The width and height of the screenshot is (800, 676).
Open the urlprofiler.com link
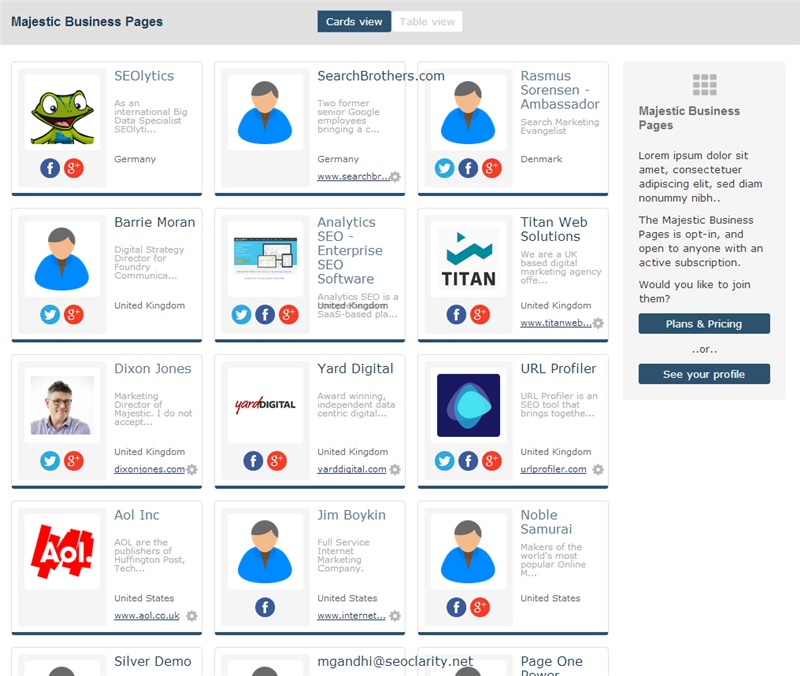(x=553, y=469)
